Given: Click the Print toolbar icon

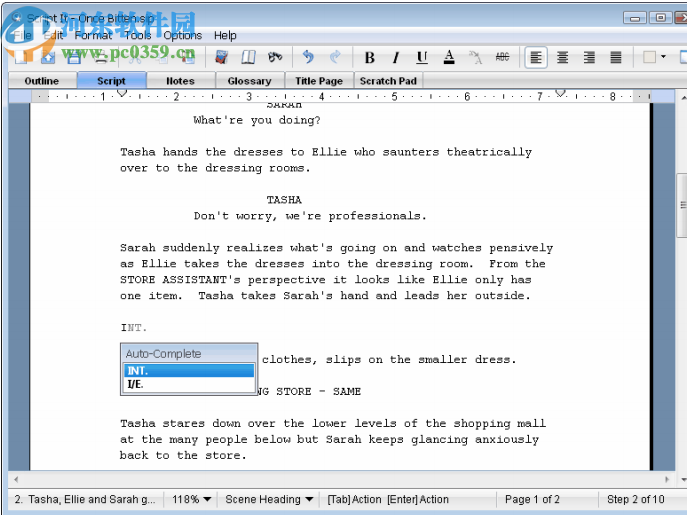Looking at the screenshot, I should [x=101, y=57].
